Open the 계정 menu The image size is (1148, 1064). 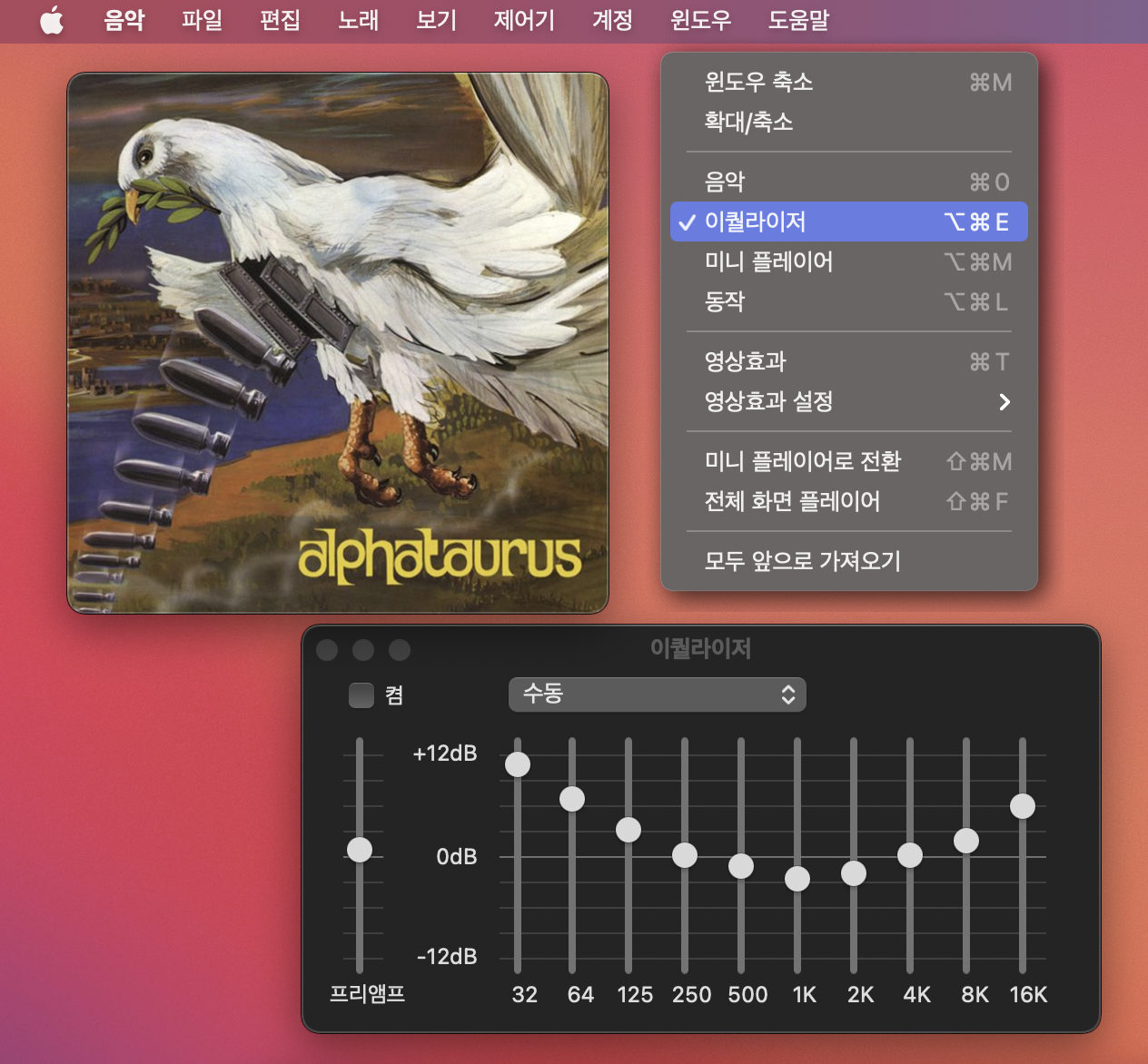tap(612, 20)
